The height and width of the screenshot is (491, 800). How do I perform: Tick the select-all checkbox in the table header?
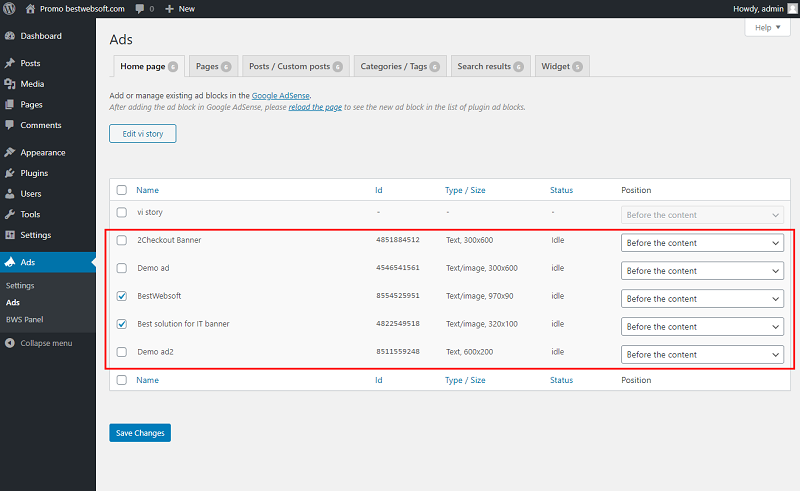(x=121, y=190)
